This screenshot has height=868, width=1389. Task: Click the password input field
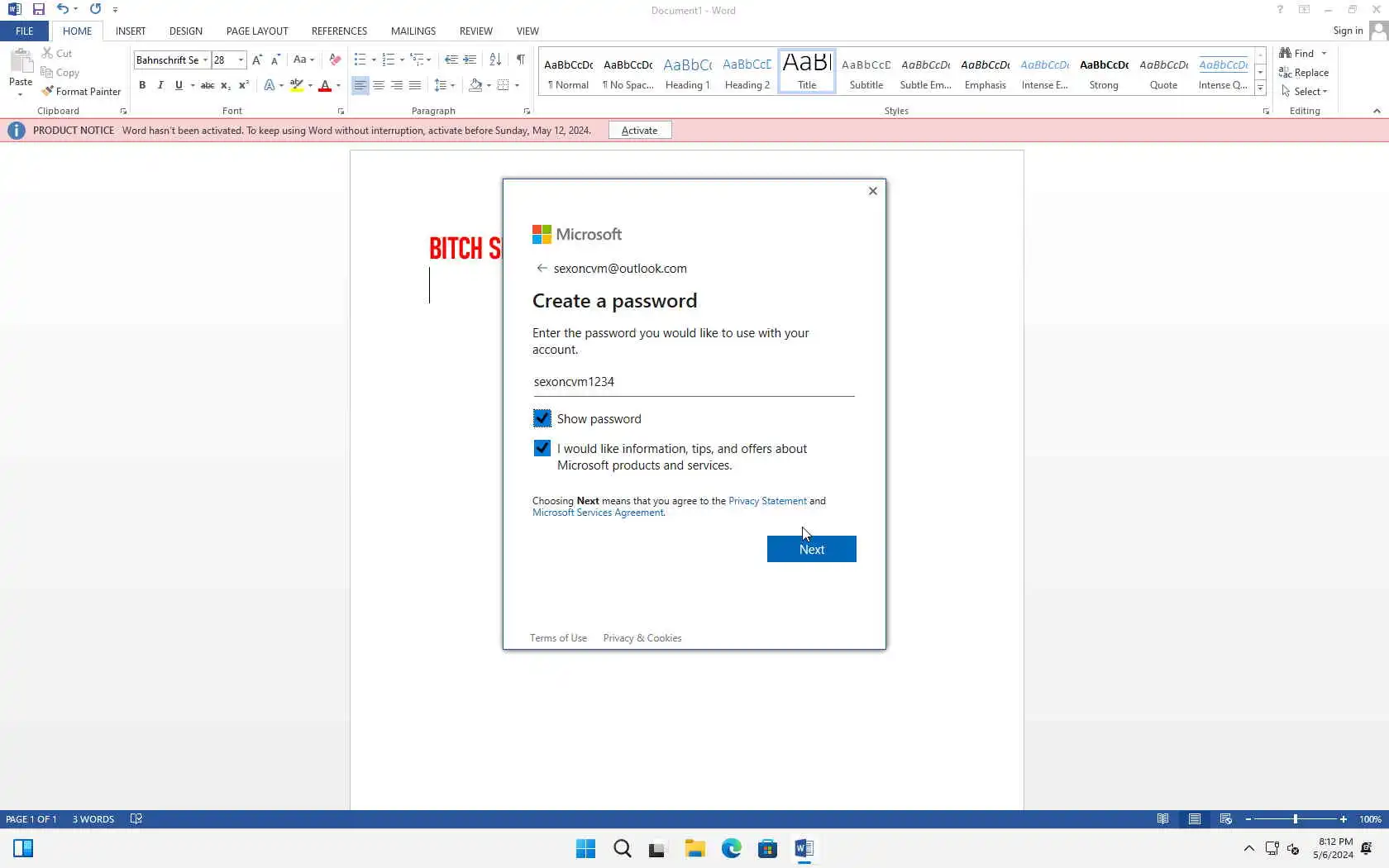pyautogui.click(x=694, y=382)
